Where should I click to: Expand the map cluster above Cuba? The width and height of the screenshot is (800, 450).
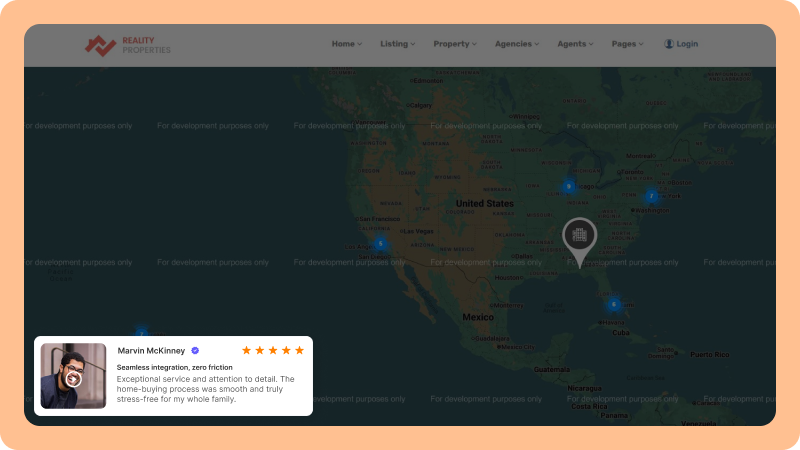(x=614, y=304)
